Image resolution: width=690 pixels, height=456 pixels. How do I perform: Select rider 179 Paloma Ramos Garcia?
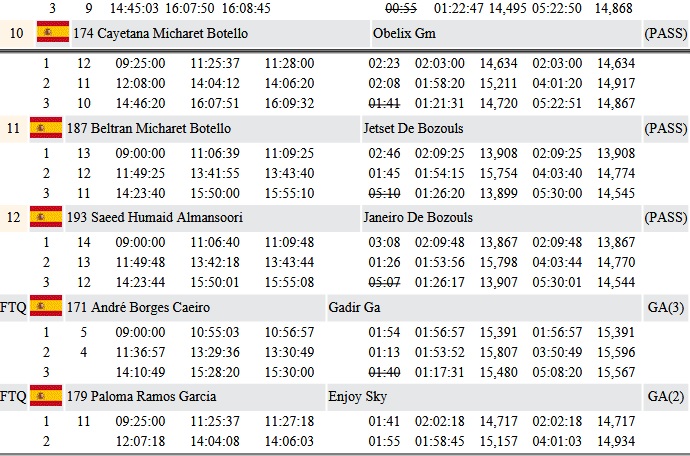(x=141, y=397)
